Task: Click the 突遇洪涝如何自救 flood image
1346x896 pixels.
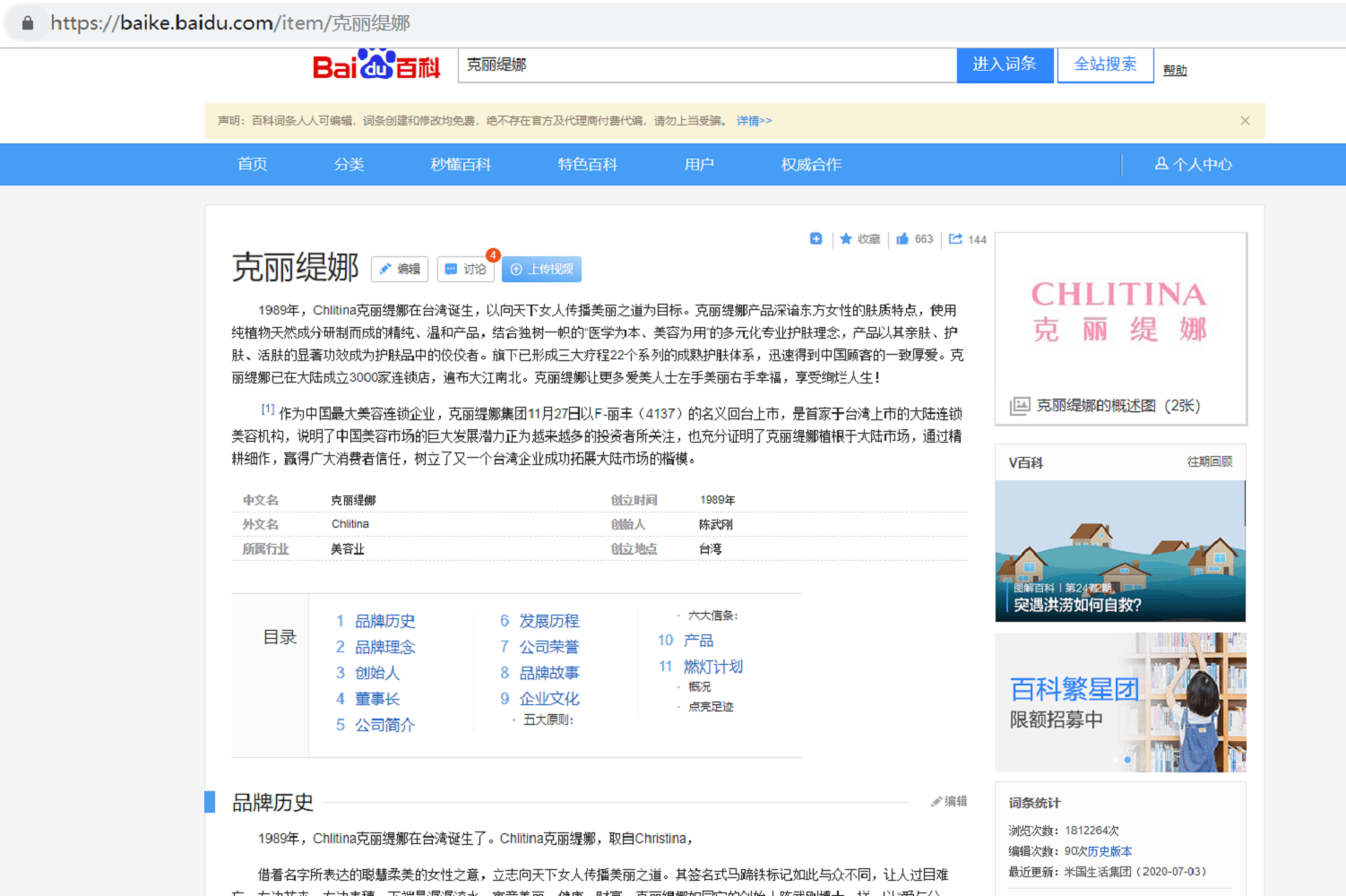Action: 1120,551
